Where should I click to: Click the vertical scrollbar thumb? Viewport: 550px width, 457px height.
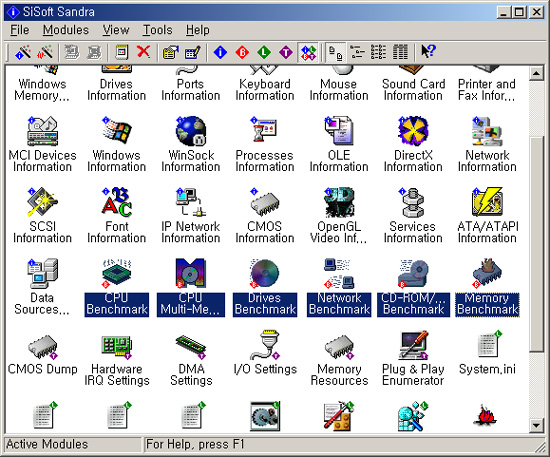tap(536, 244)
